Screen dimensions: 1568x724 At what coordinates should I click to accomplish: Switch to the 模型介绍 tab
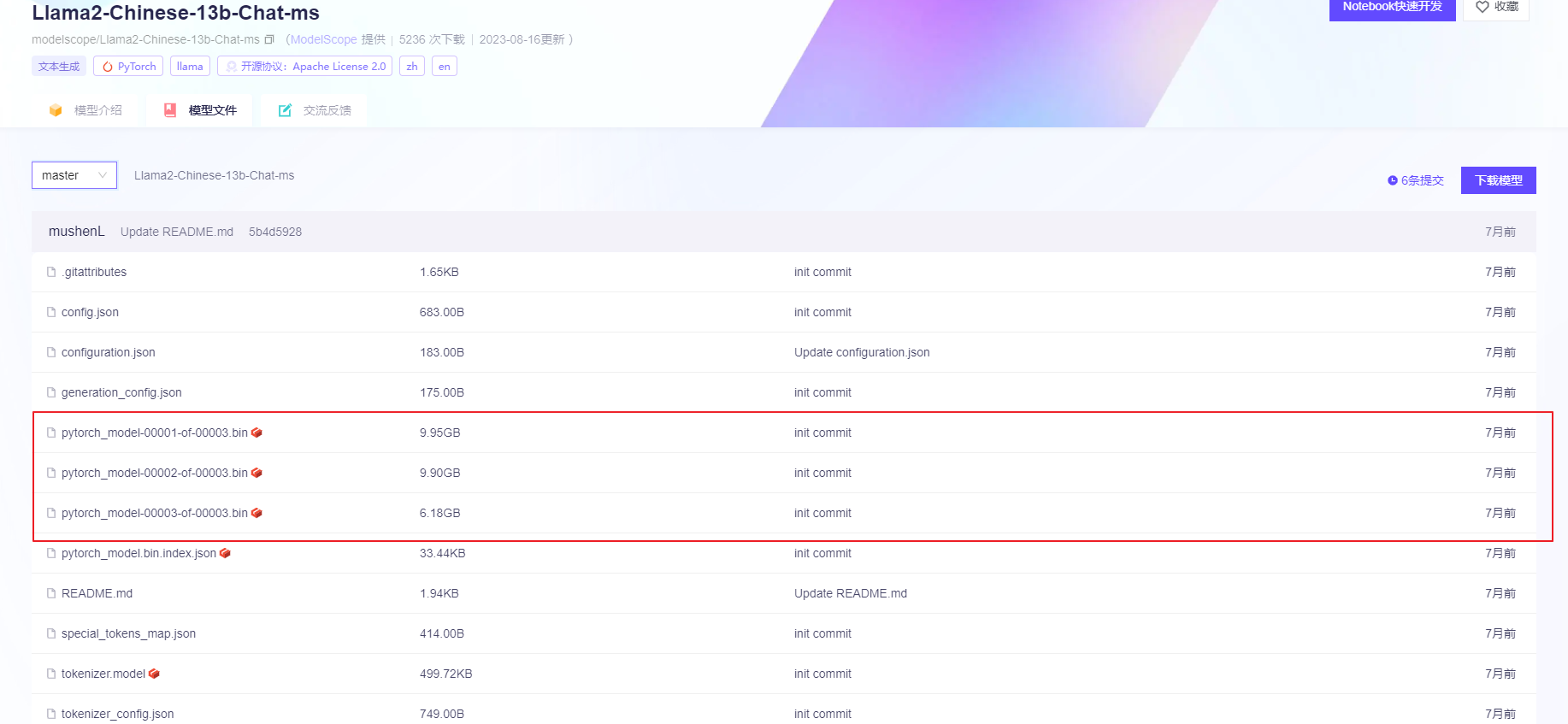85,110
